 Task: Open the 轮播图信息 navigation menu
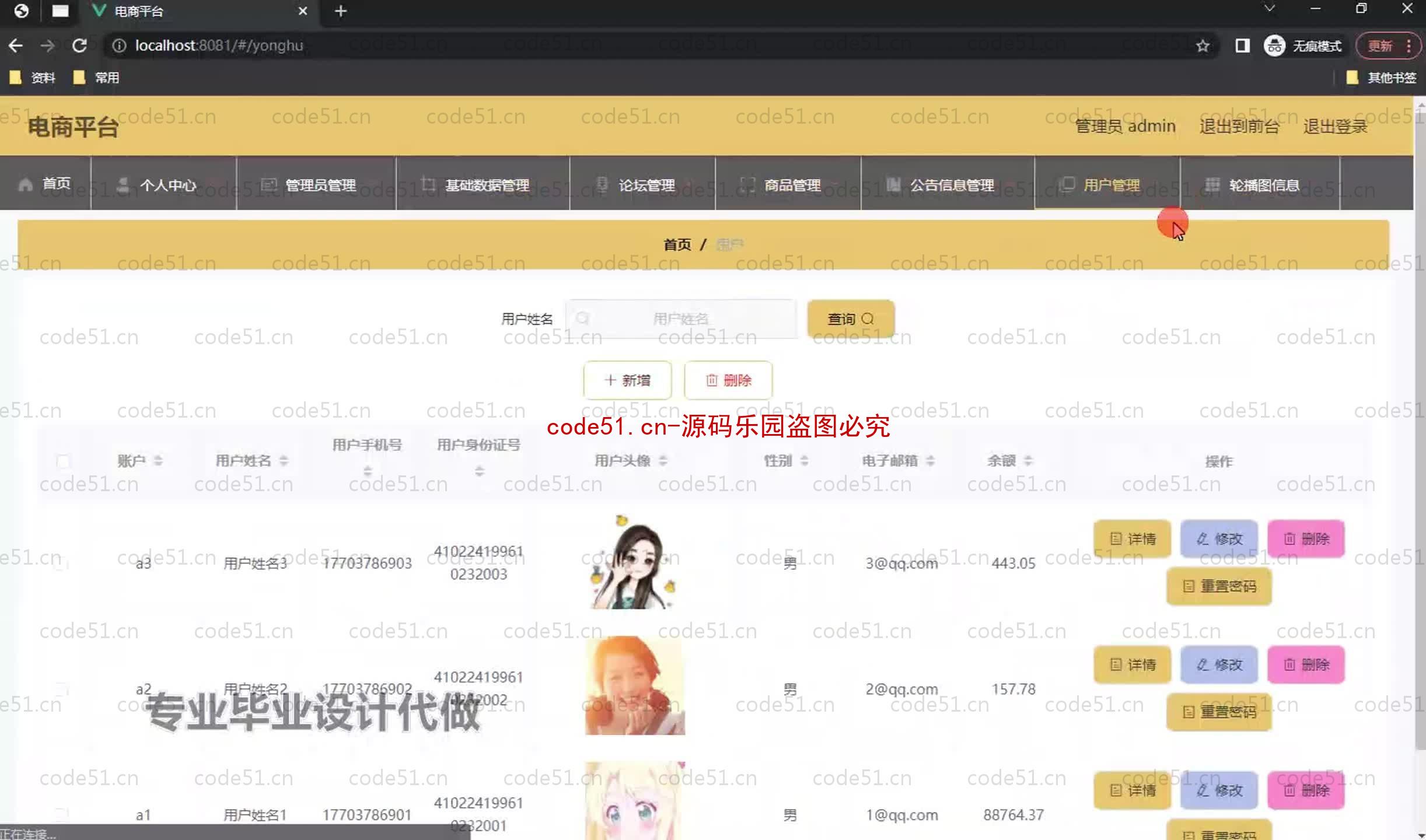[x=1260, y=184]
